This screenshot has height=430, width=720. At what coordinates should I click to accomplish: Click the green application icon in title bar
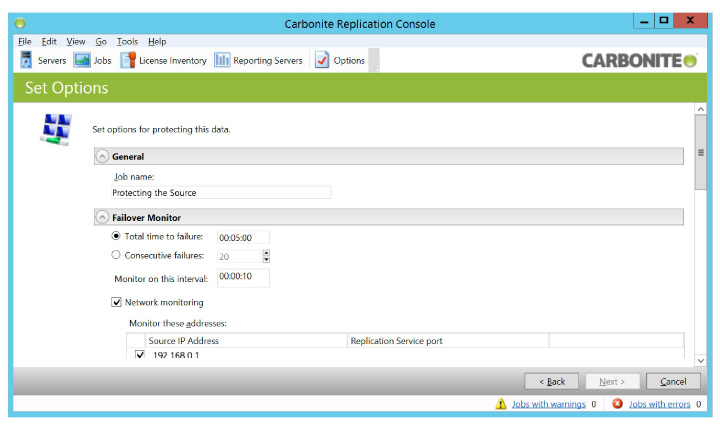tap(20, 23)
